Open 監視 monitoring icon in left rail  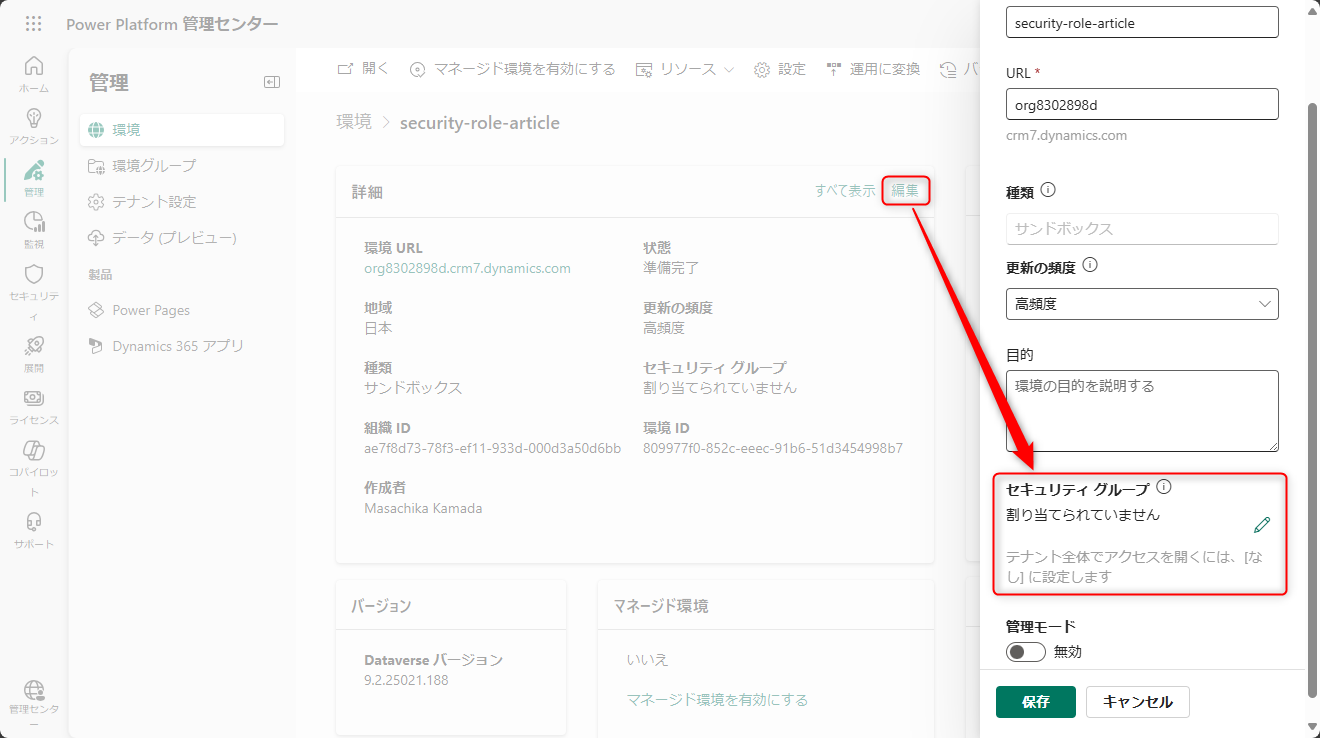click(x=34, y=223)
